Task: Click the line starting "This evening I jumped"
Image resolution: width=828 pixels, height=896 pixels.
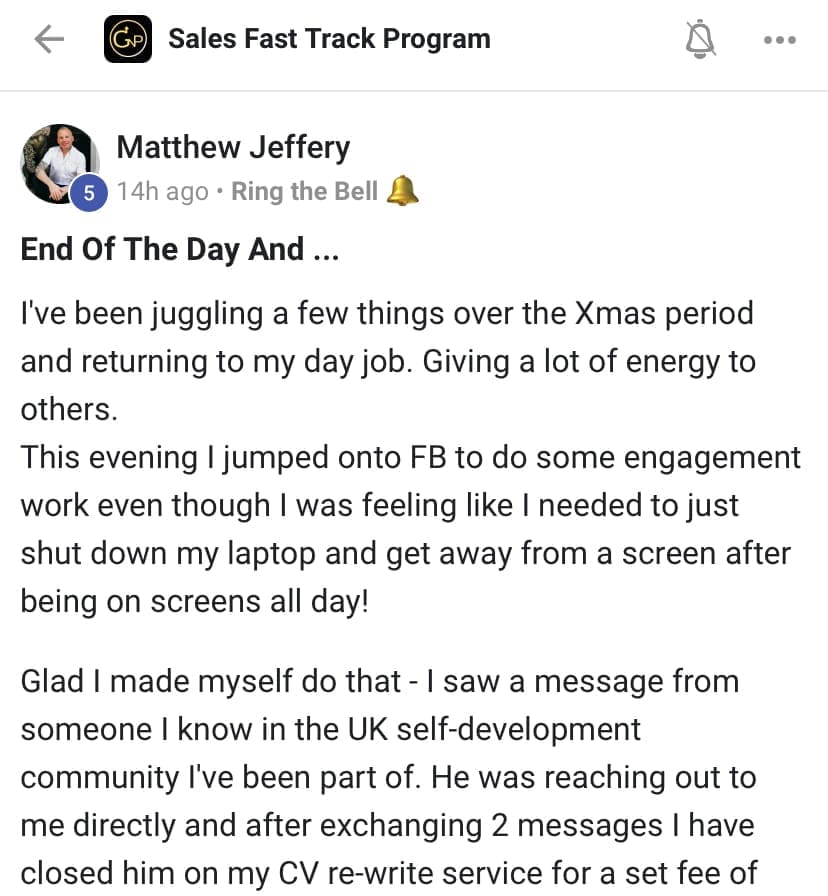Action: (x=410, y=457)
